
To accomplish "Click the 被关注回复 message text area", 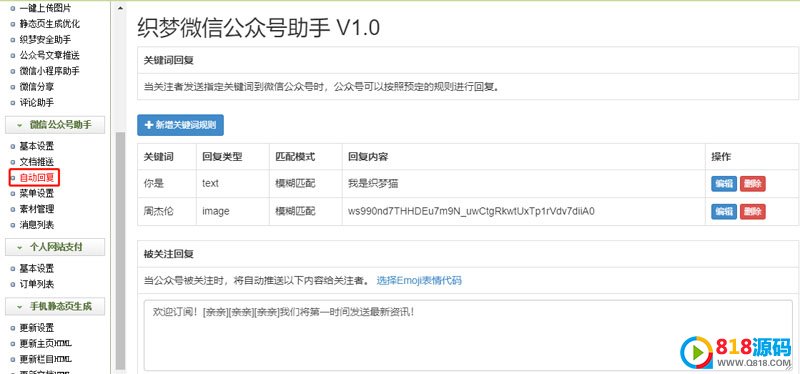I will point(468,335).
